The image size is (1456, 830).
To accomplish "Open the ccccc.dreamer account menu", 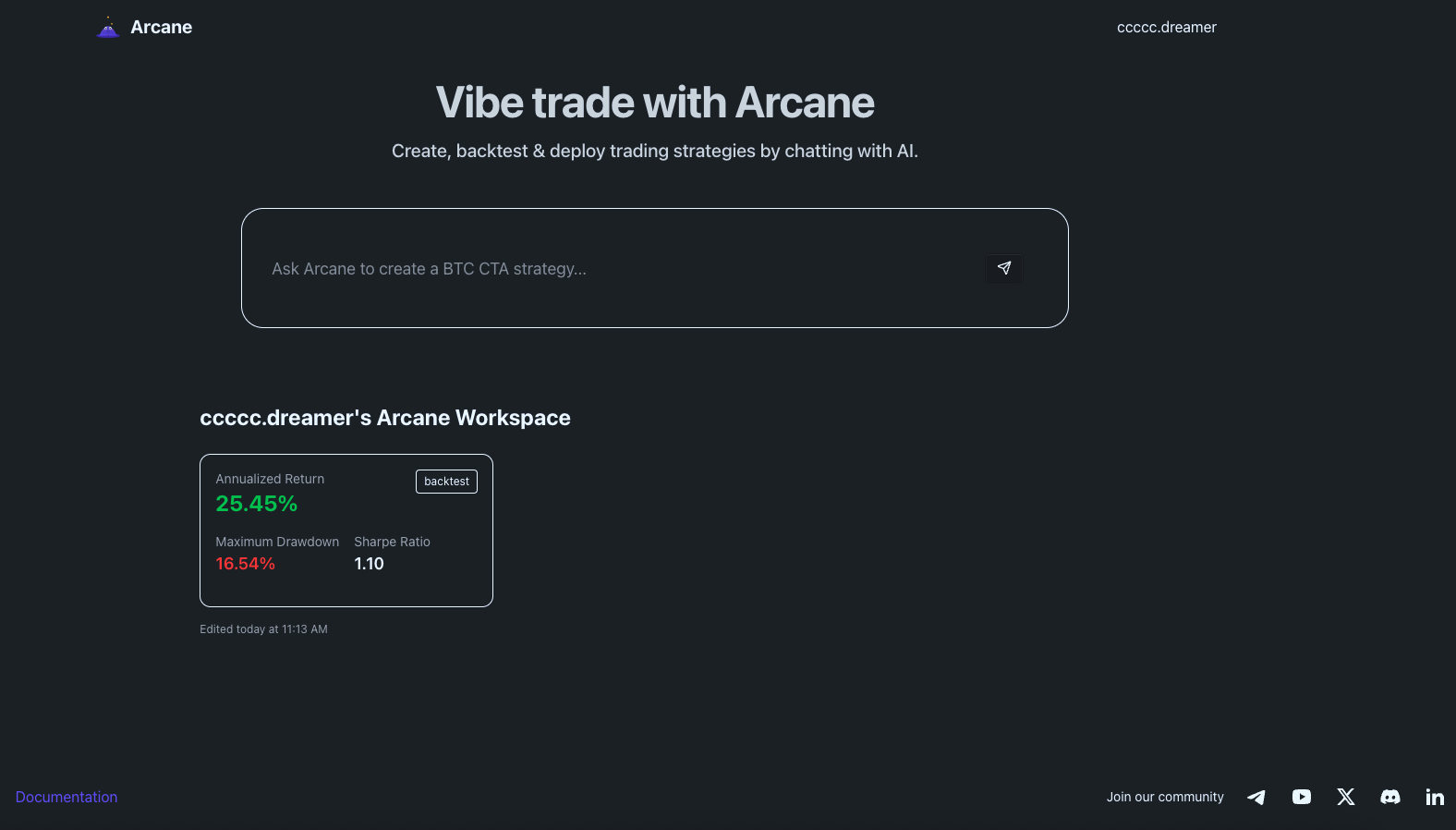I will pos(1167,27).
